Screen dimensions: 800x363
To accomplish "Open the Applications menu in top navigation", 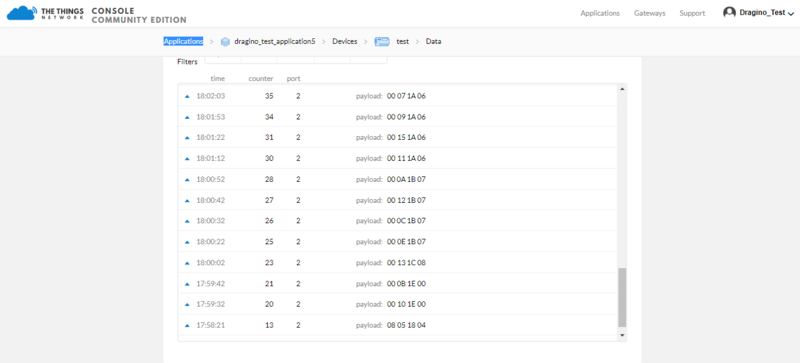I will (x=600, y=13).
